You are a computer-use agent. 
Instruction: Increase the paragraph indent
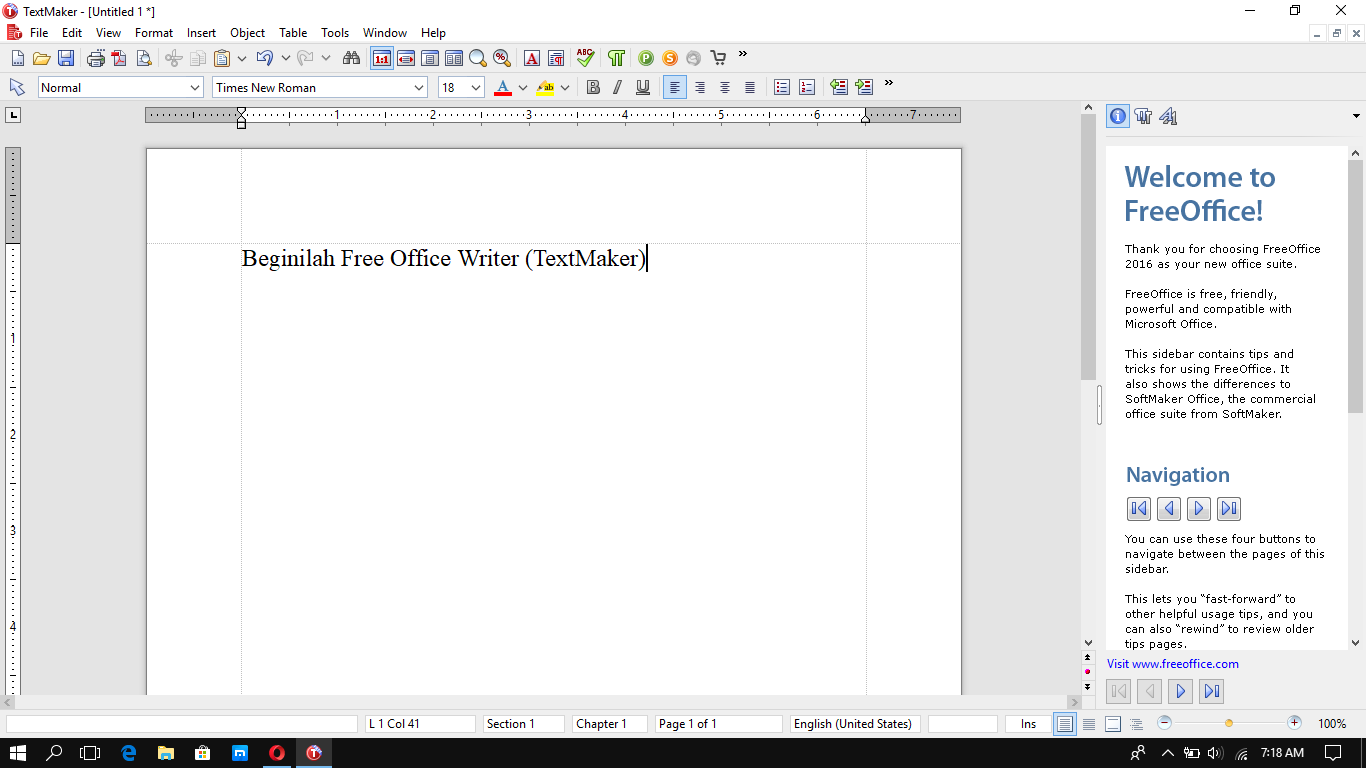tap(864, 87)
